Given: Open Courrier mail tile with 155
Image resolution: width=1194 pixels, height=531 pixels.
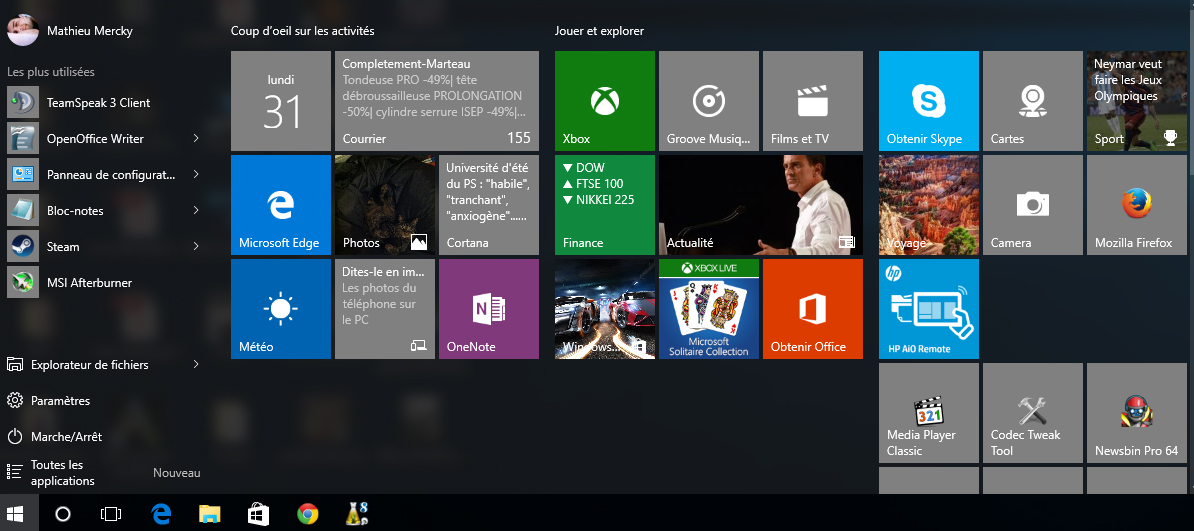Looking at the screenshot, I should 437,101.
